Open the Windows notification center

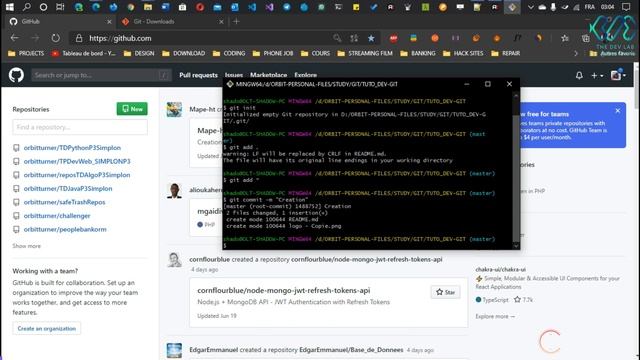click(626, 7)
